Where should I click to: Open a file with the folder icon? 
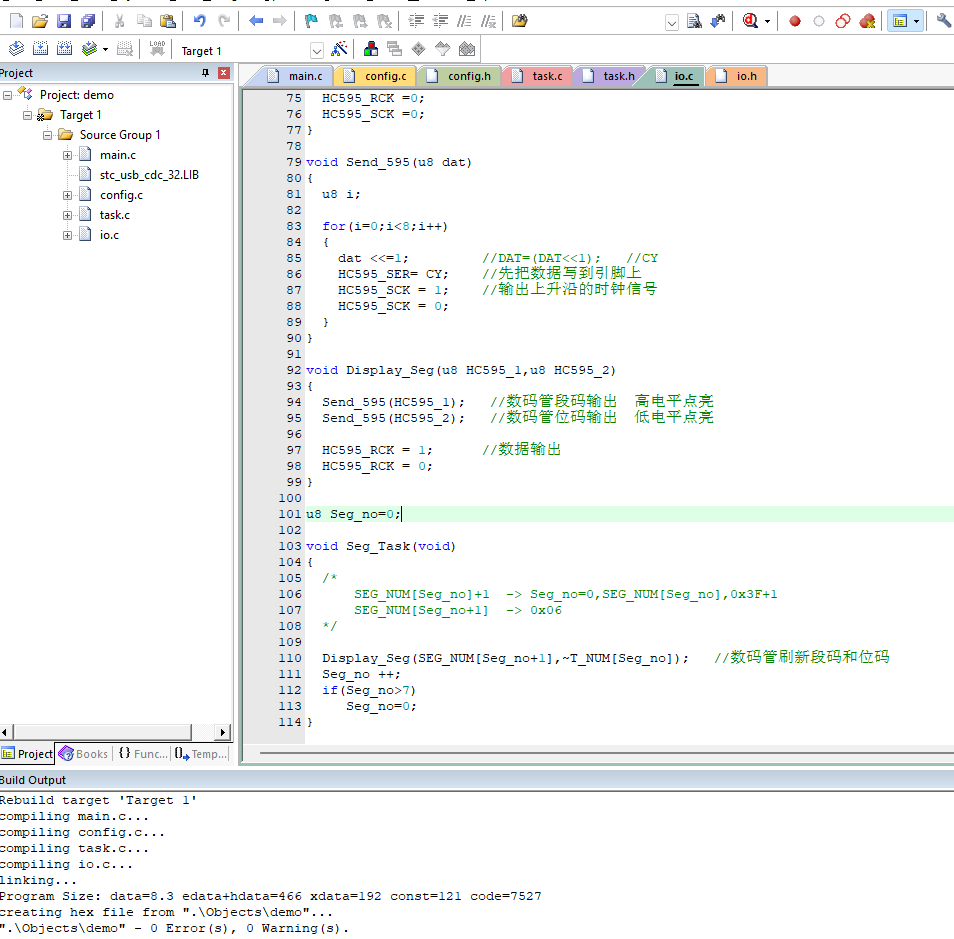tap(40, 21)
